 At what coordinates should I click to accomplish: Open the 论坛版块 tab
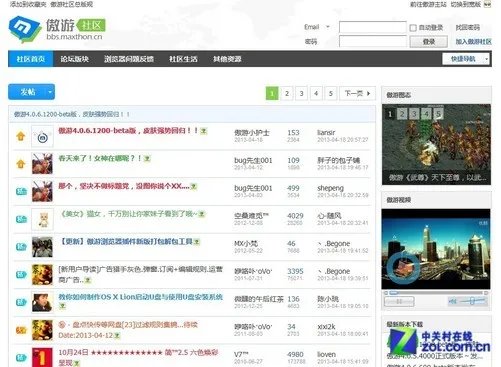coord(74,59)
